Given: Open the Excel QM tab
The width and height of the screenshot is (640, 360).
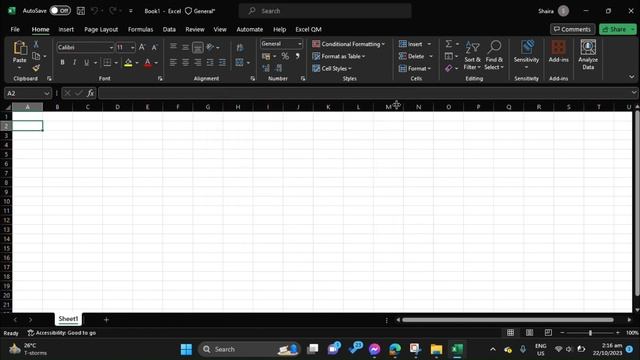Looking at the screenshot, I should click(308, 29).
